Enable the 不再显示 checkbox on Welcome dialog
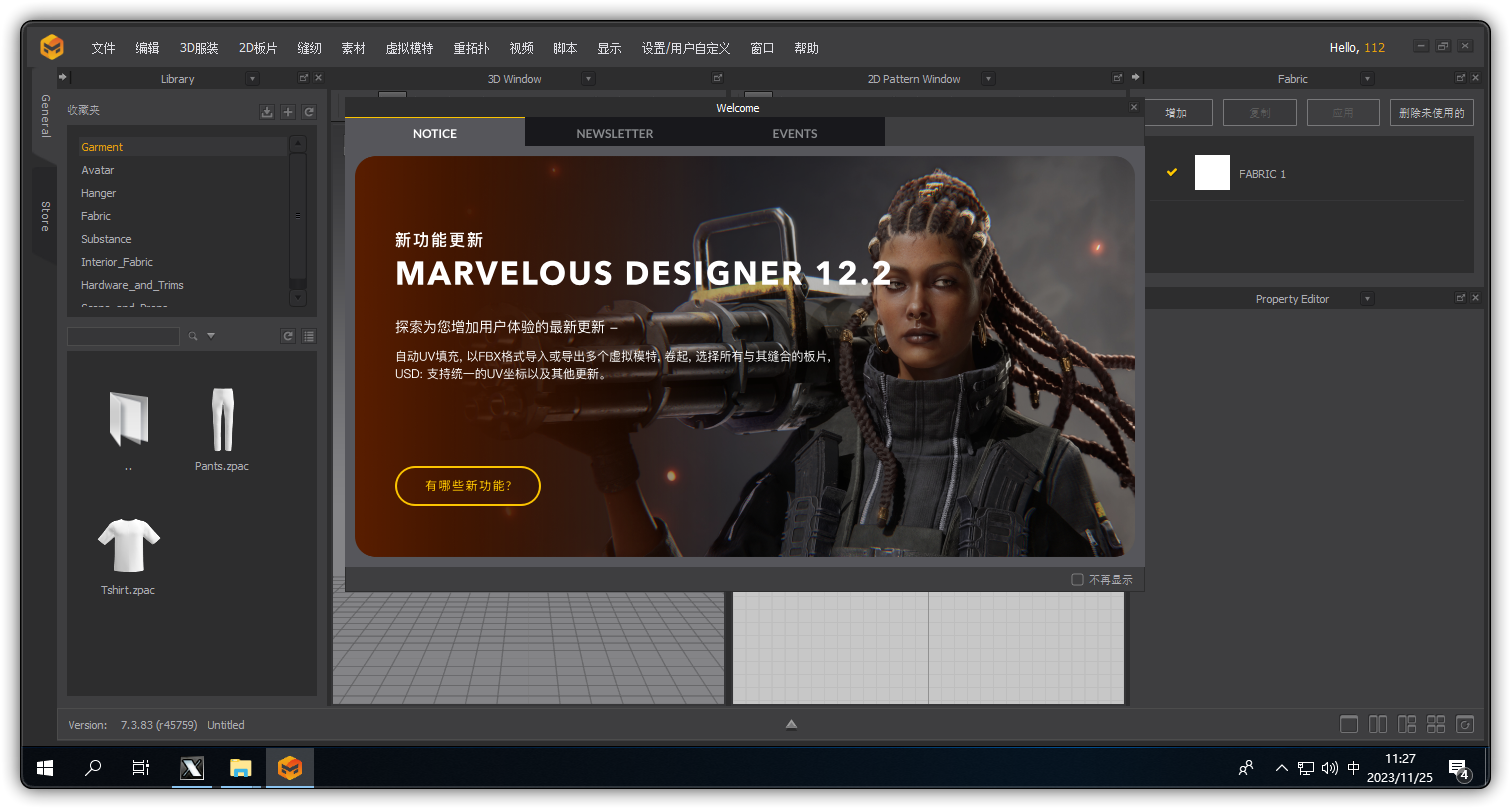Screen dimensions: 1511x809 (1078, 579)
